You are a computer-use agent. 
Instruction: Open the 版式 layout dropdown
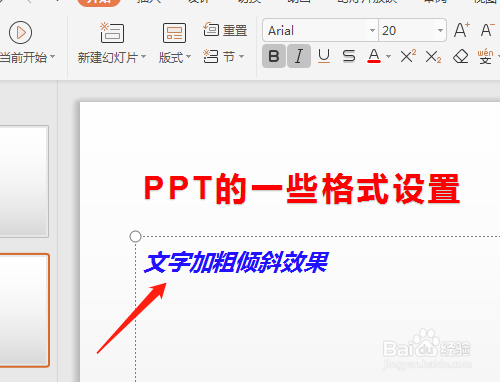188,57
